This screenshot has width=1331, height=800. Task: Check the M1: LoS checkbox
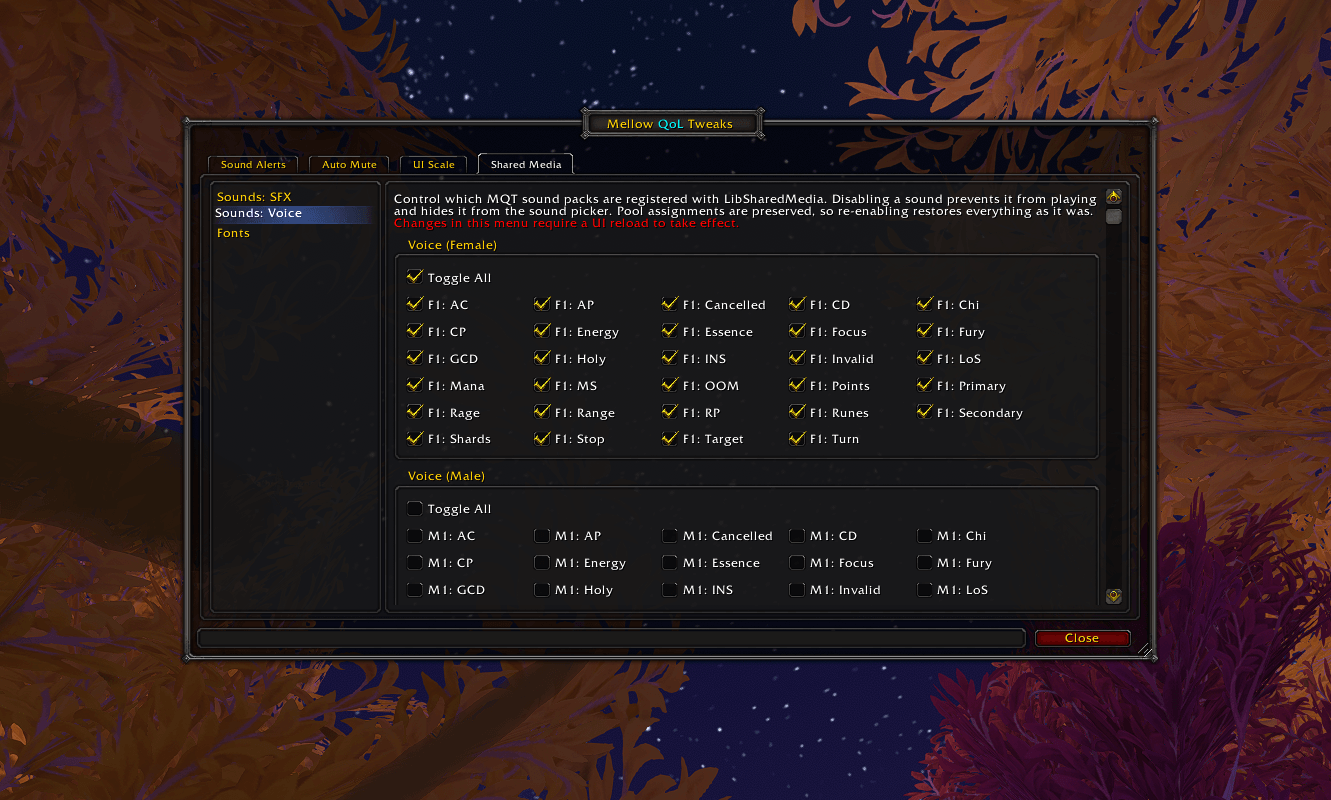(925, 589)
